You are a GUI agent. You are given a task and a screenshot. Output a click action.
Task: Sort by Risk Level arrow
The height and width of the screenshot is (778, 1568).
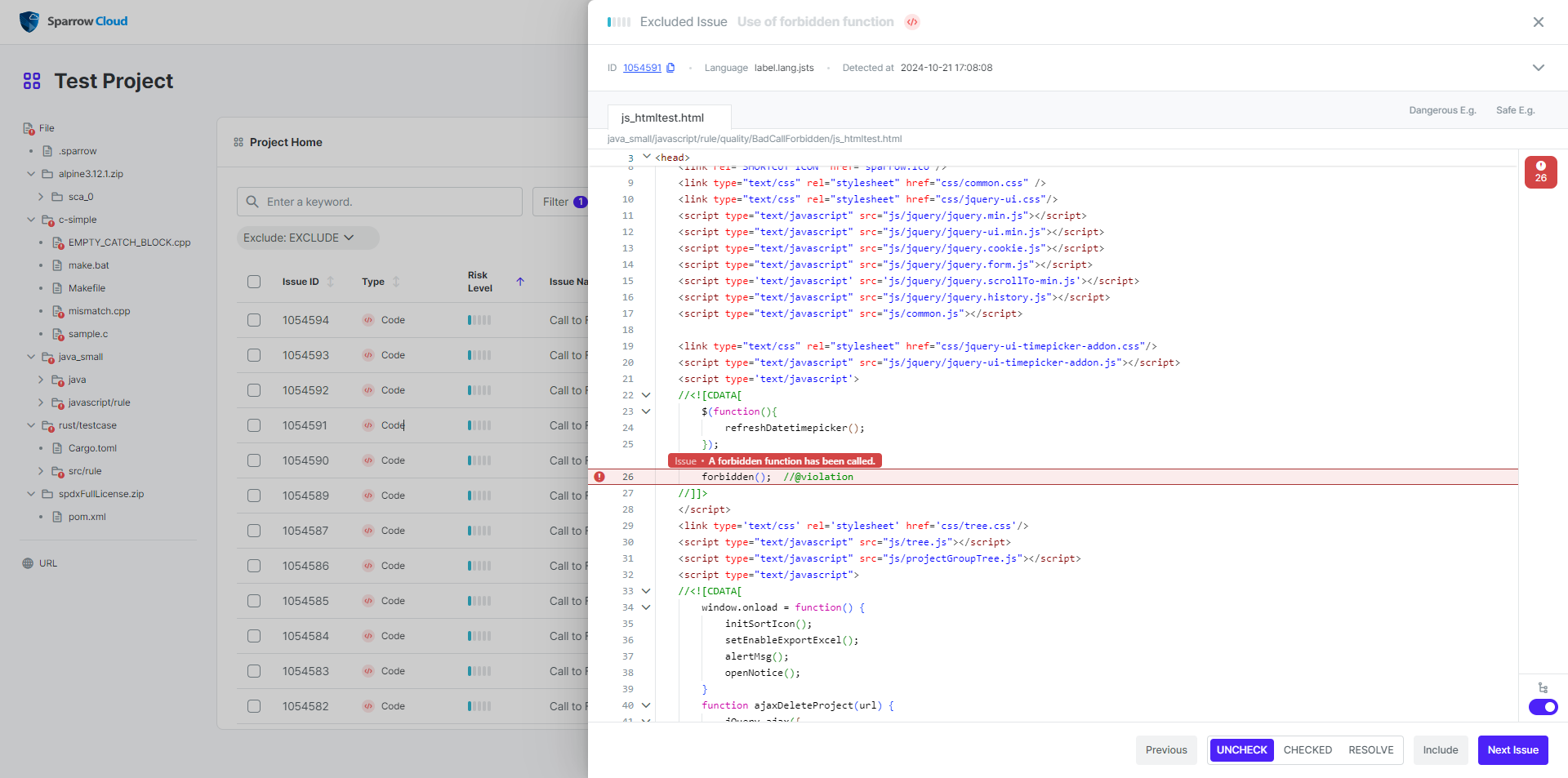520,282
